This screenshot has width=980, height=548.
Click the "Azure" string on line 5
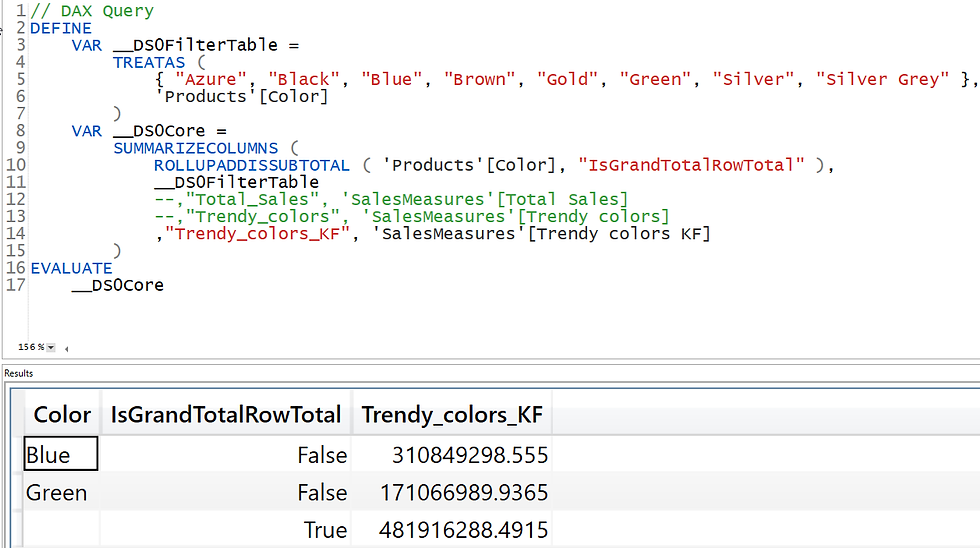point(211,79)
